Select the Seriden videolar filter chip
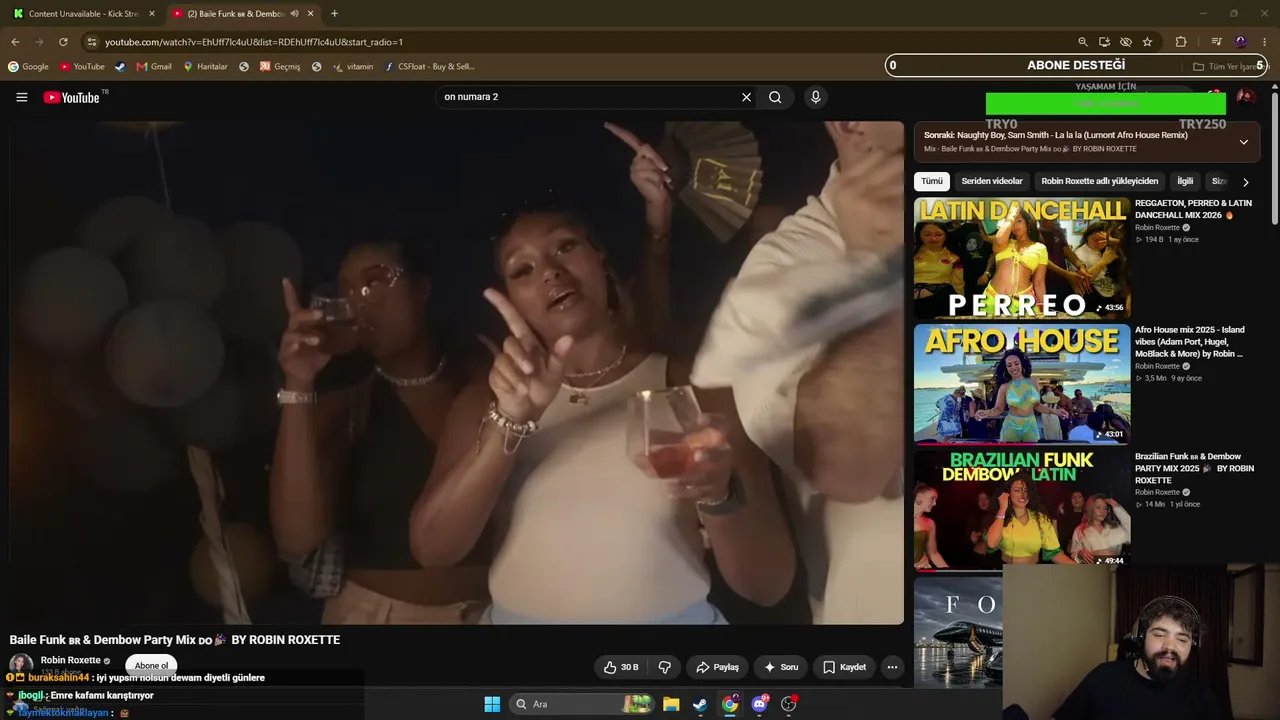Screen dimensions: 1280x720 click(992, 181)
